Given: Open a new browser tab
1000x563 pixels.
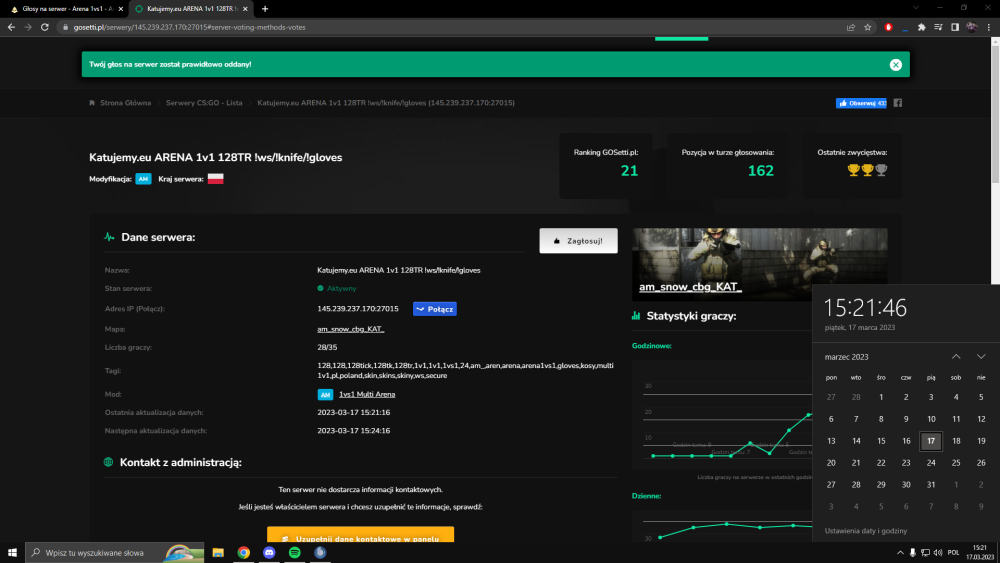Looking at the screenshot, I should 265,9.
